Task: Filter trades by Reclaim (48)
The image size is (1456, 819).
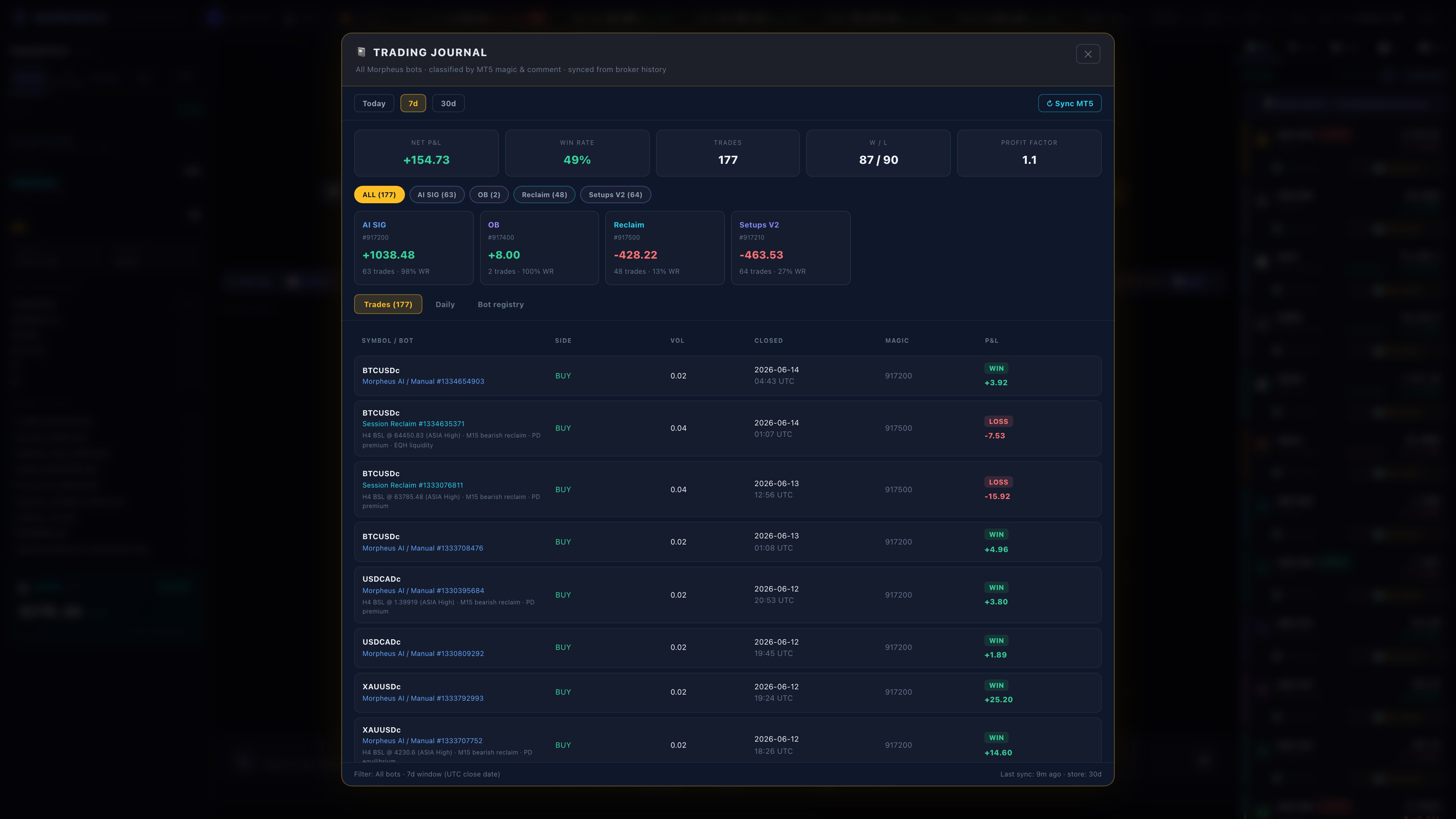Action: click(x=544, y=195)
